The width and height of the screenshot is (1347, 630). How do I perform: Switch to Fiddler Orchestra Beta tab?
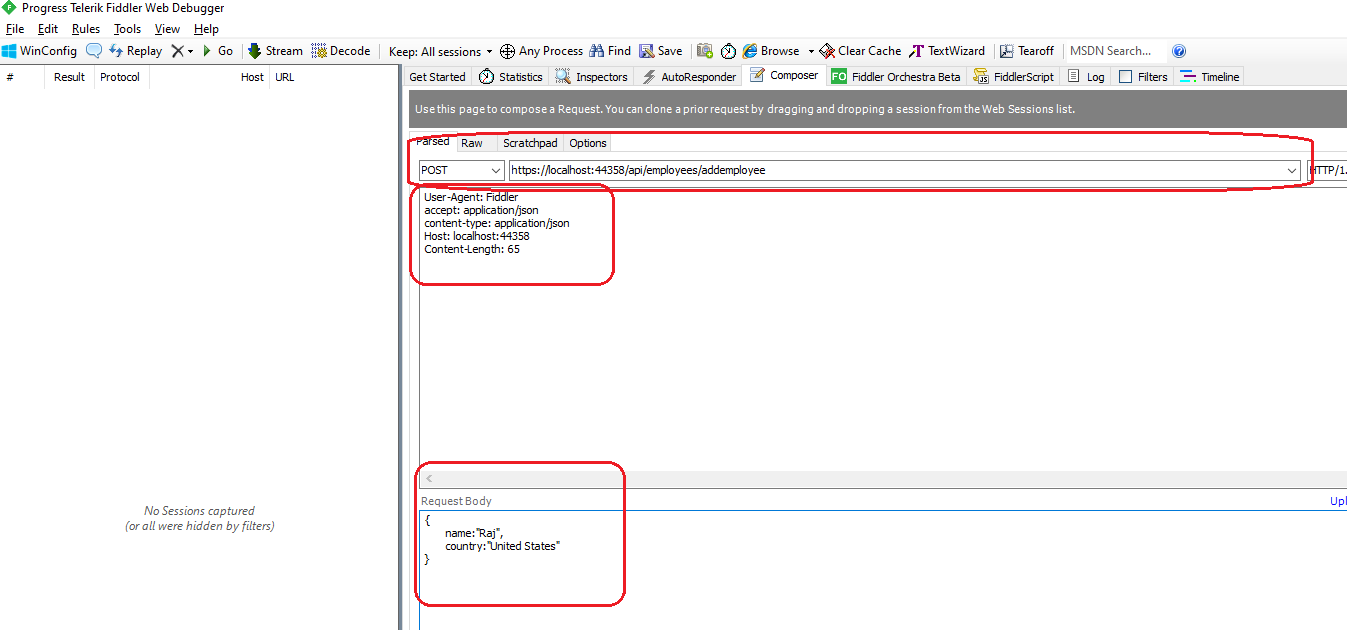click(x=896, y=77)
